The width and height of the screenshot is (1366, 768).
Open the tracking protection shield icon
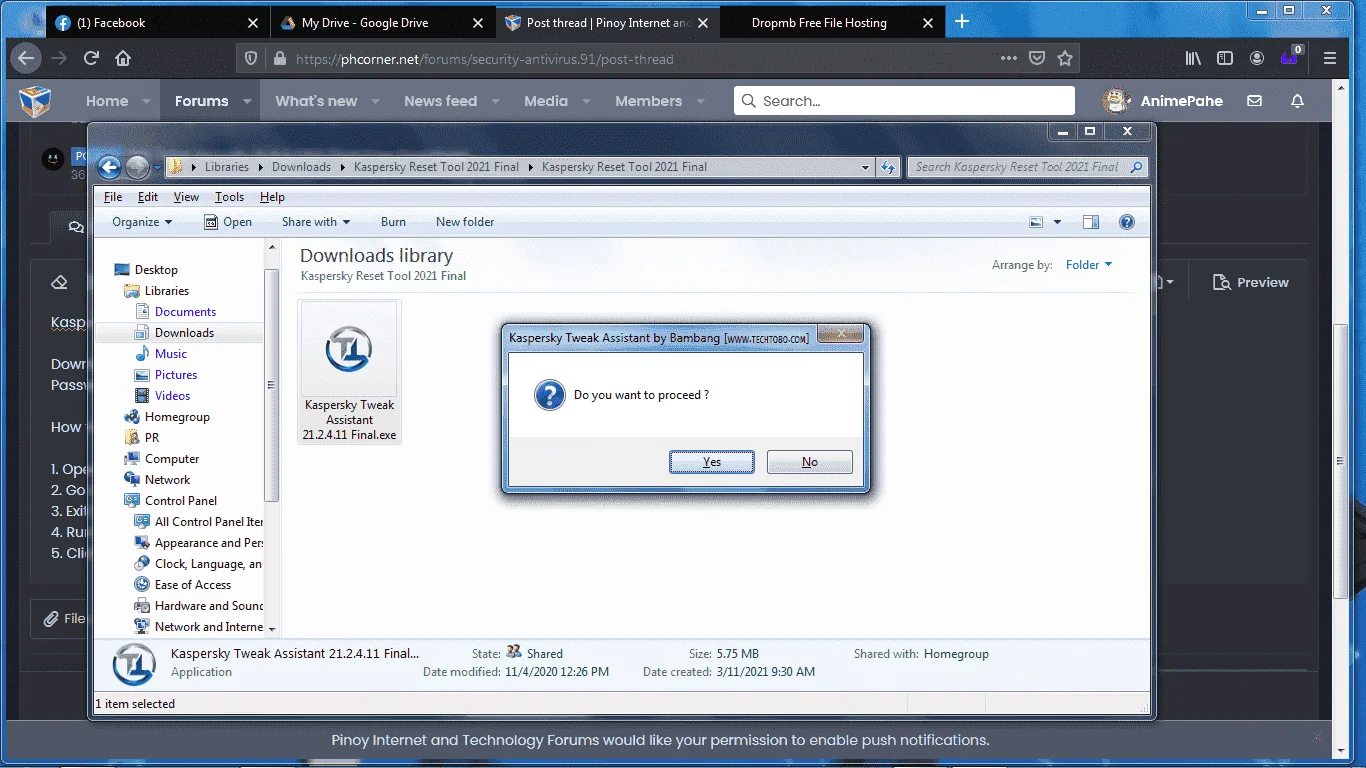tap(251, 59)
